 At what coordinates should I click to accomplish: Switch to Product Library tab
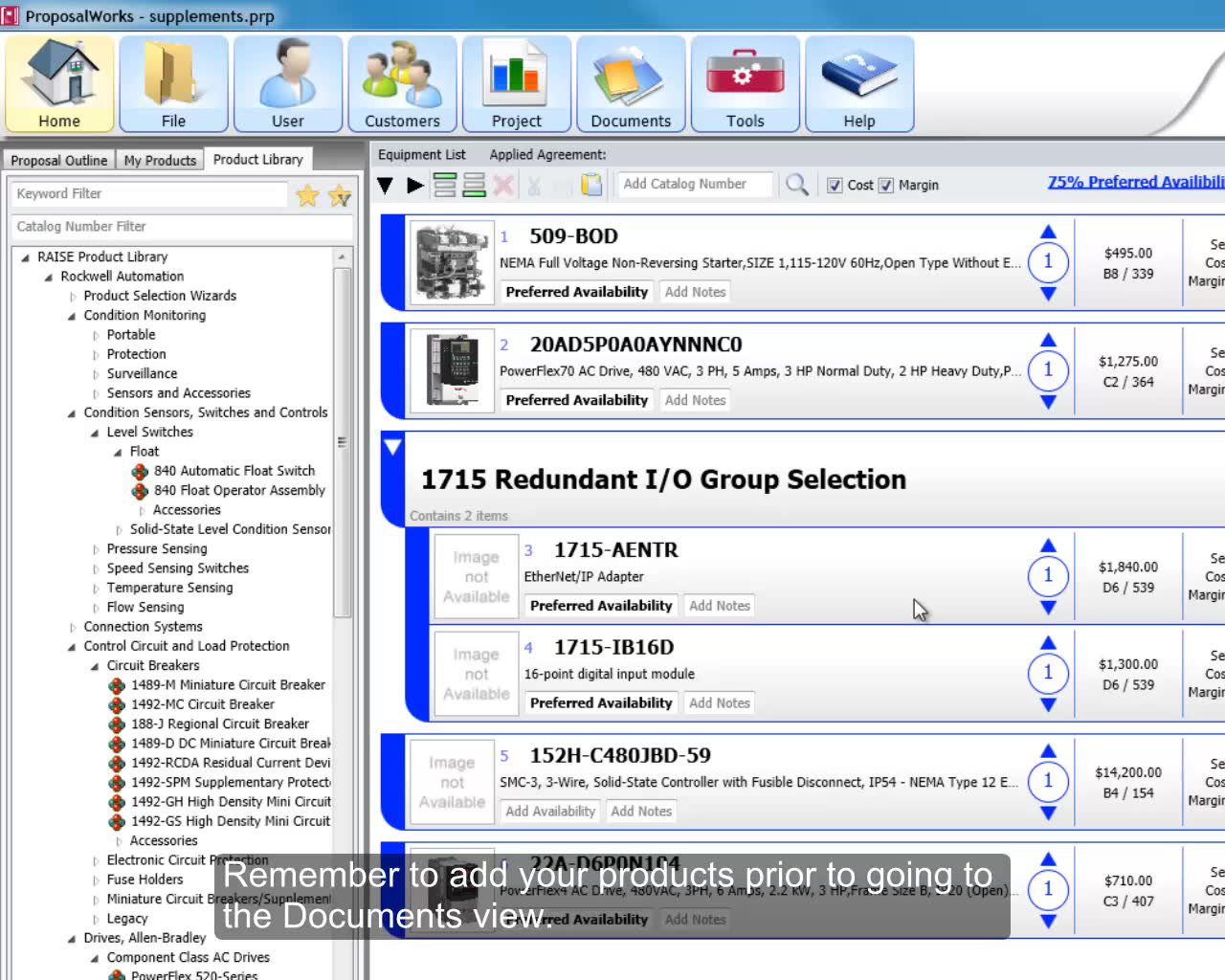pos(258,159)
